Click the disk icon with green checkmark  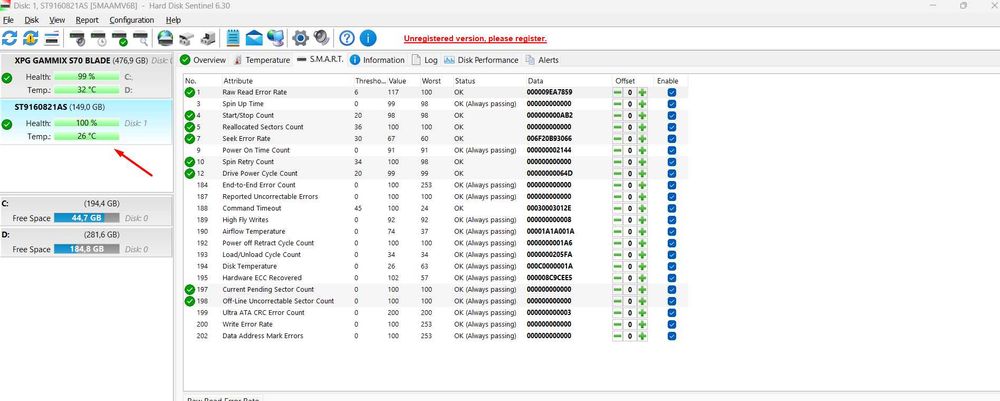click(119, 38)
